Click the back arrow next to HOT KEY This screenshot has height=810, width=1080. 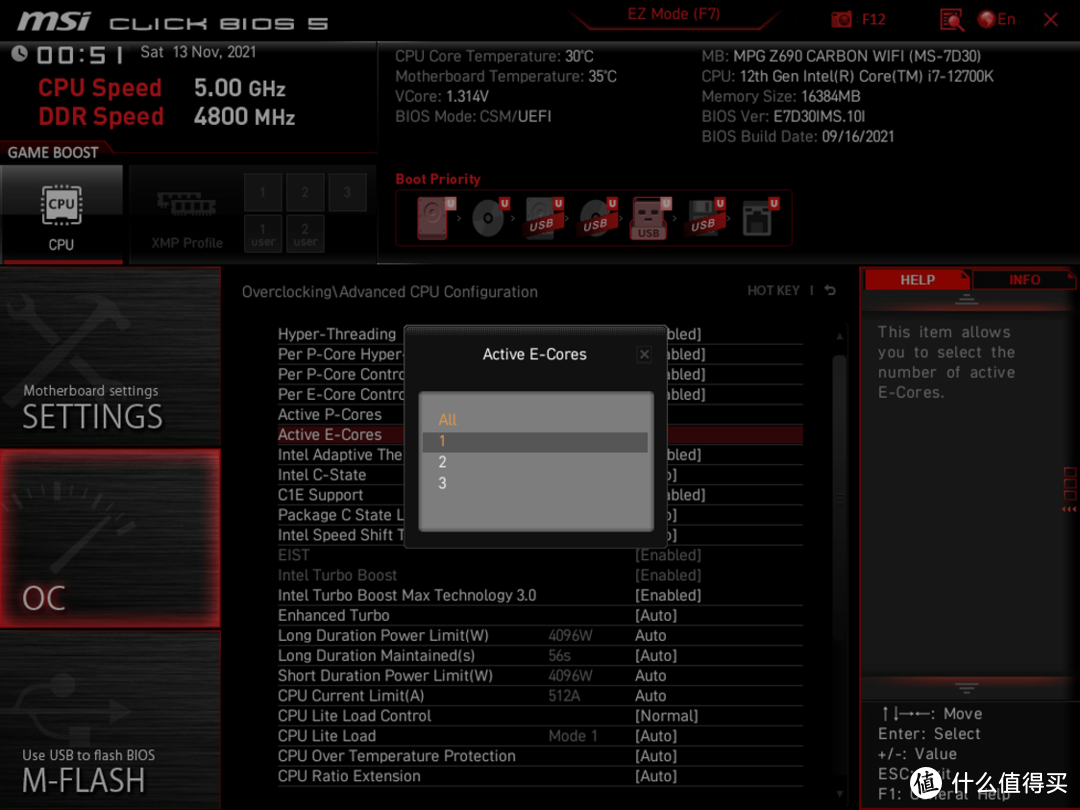830,291
